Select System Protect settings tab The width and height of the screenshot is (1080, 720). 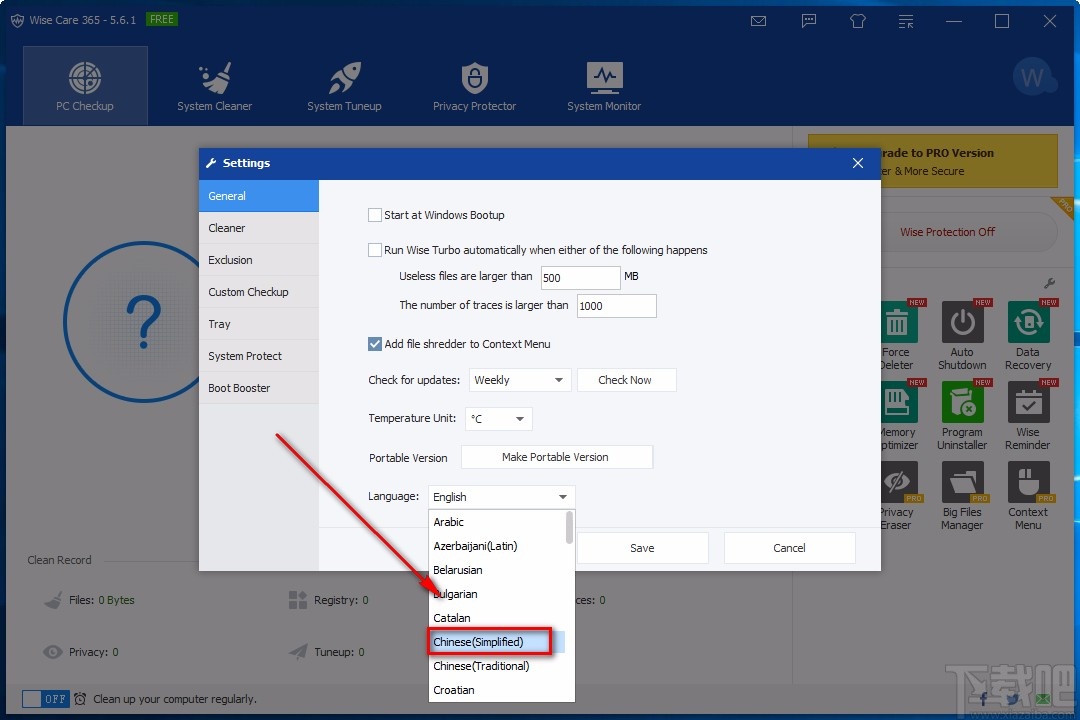[259, 356]
